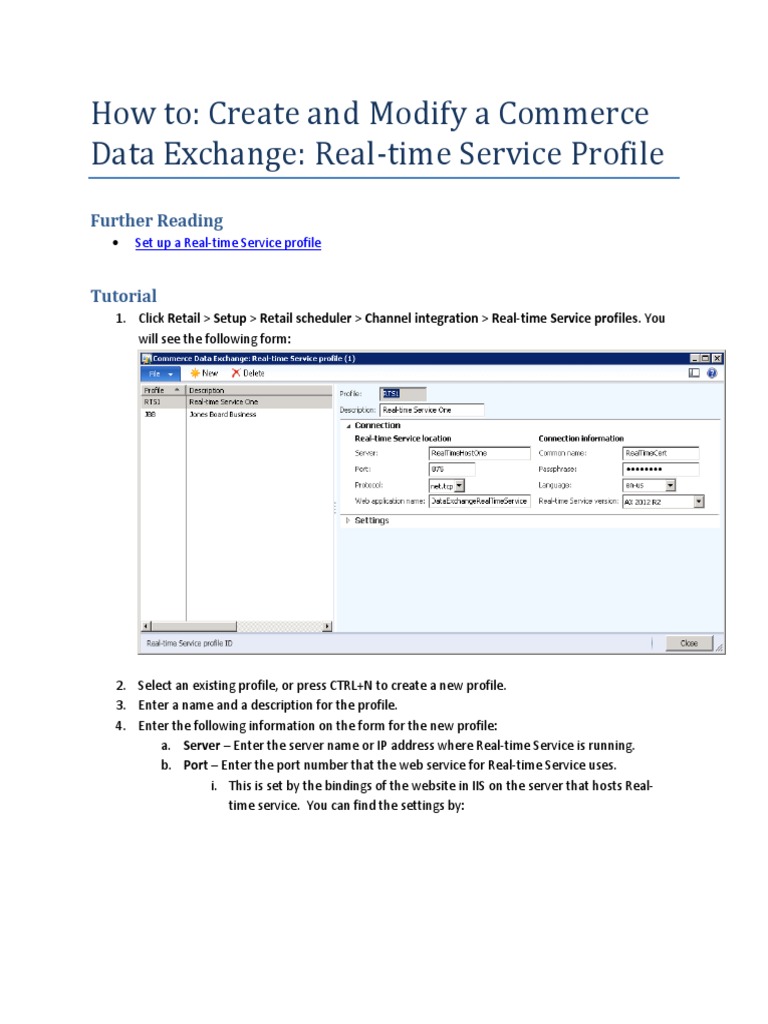Click the Port input field
Image resolution: width=768 pixels, height=1024 pixels.
pyautogui.click(x=452, y=469)
